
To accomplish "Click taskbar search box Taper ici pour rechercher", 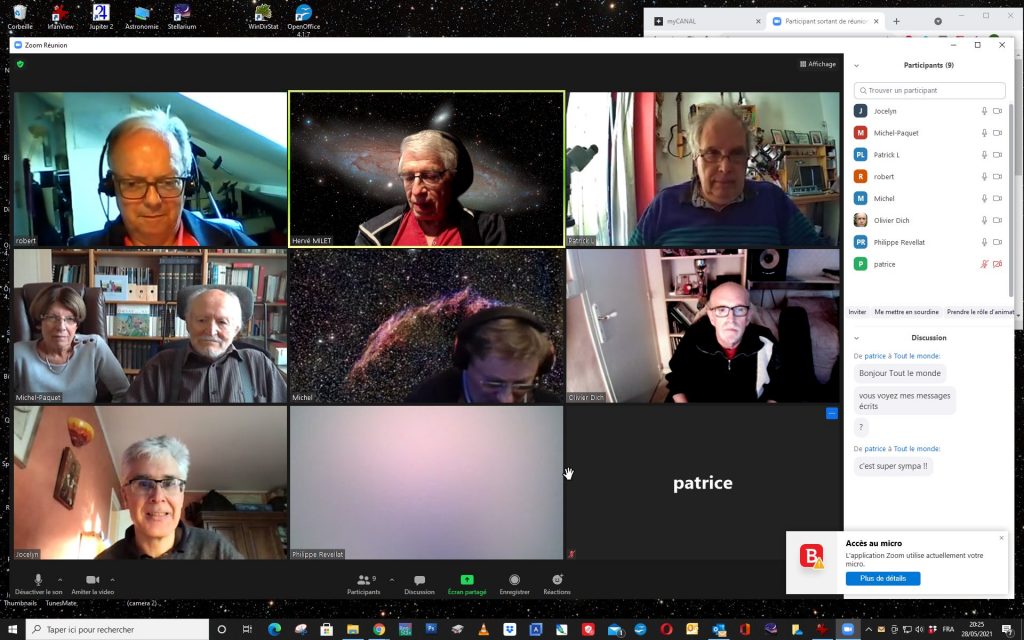I will point(118,630).
